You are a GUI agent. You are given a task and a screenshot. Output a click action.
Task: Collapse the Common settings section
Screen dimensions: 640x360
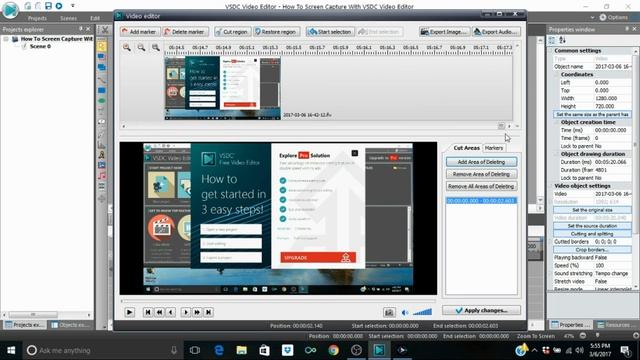[550, 51]
